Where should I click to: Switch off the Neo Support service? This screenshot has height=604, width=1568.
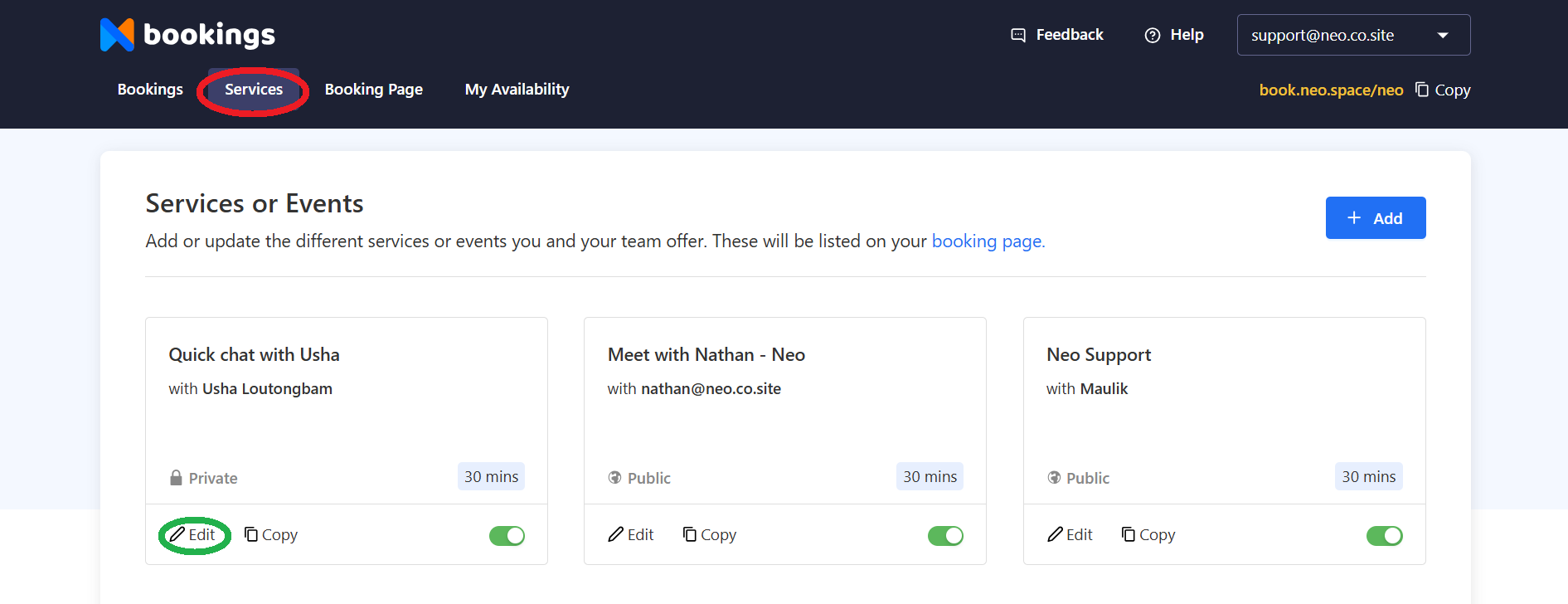point(1385,536)
